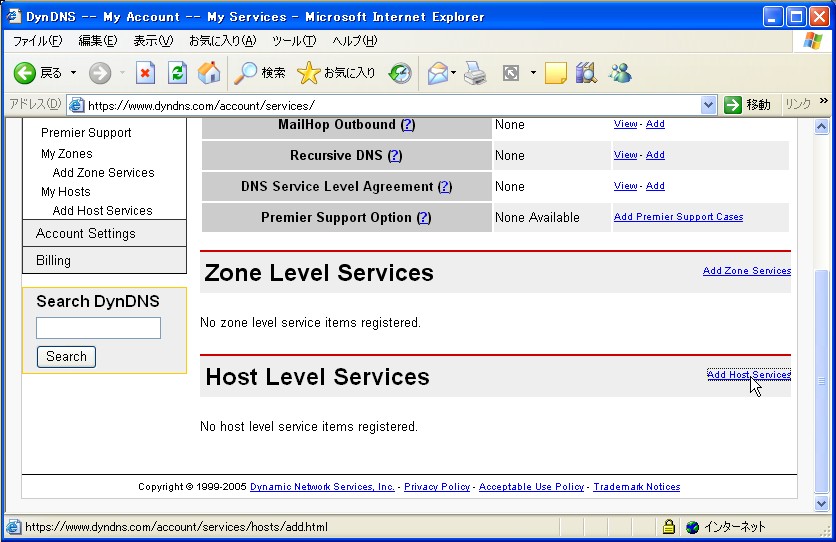The width and height of the screenshot is (836, 542).
Task: Open the History clock icon
Action: click(400, 73)
